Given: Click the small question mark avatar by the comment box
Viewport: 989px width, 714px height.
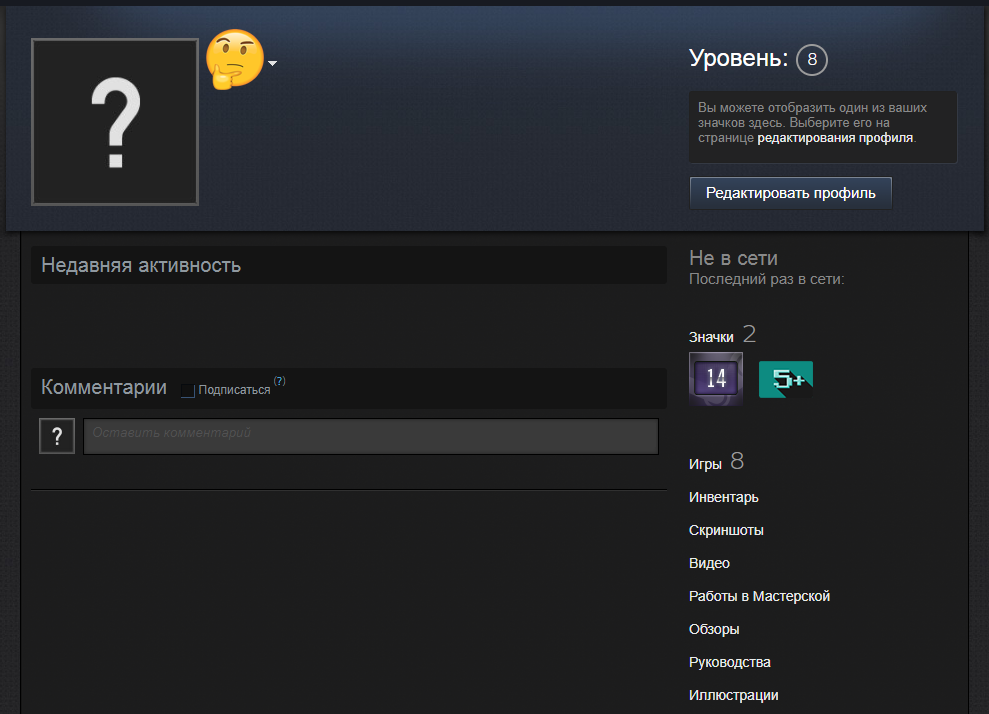Looking at the screenshot, I should pos(57,436).
